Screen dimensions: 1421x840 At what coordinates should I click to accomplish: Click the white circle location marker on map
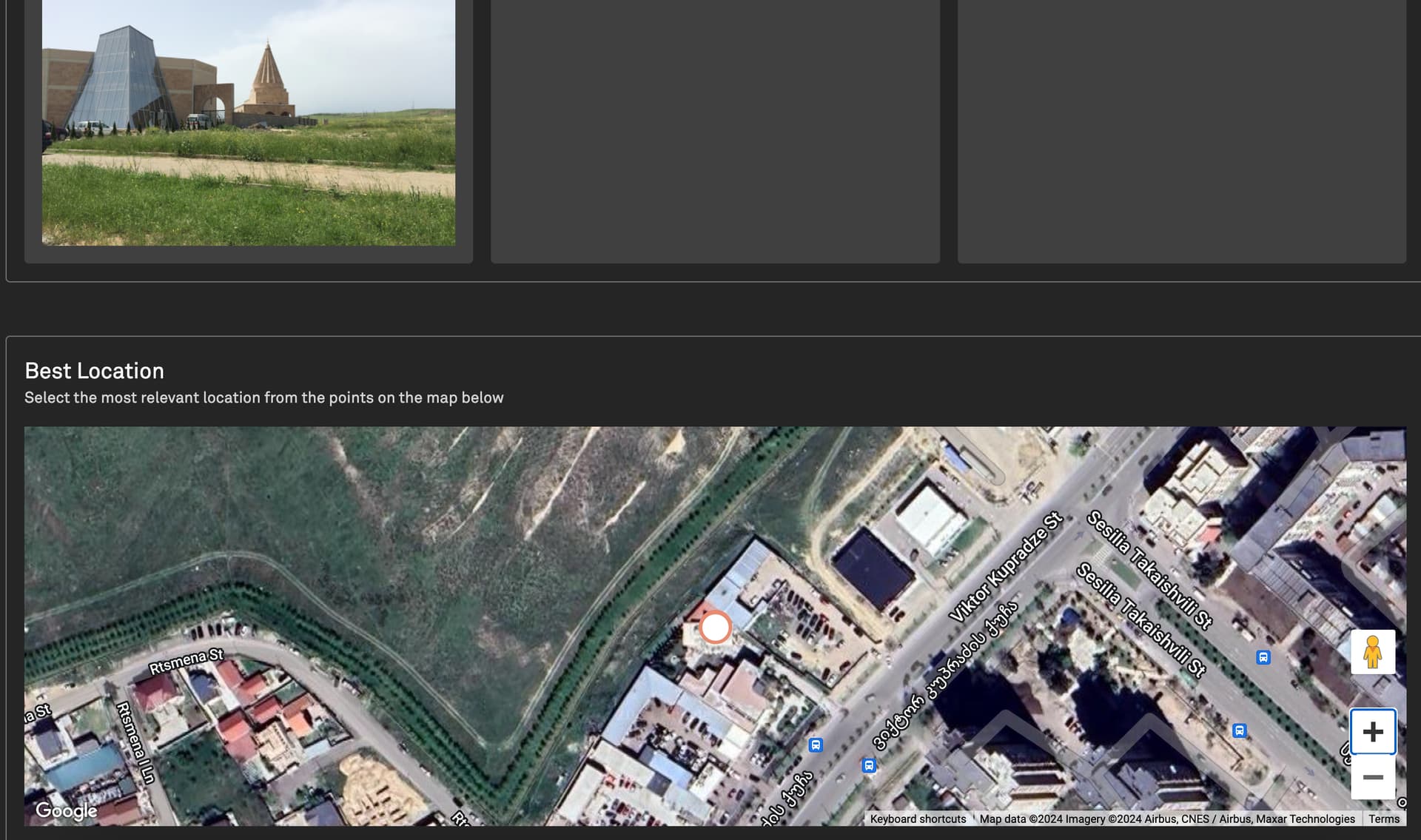715,628
